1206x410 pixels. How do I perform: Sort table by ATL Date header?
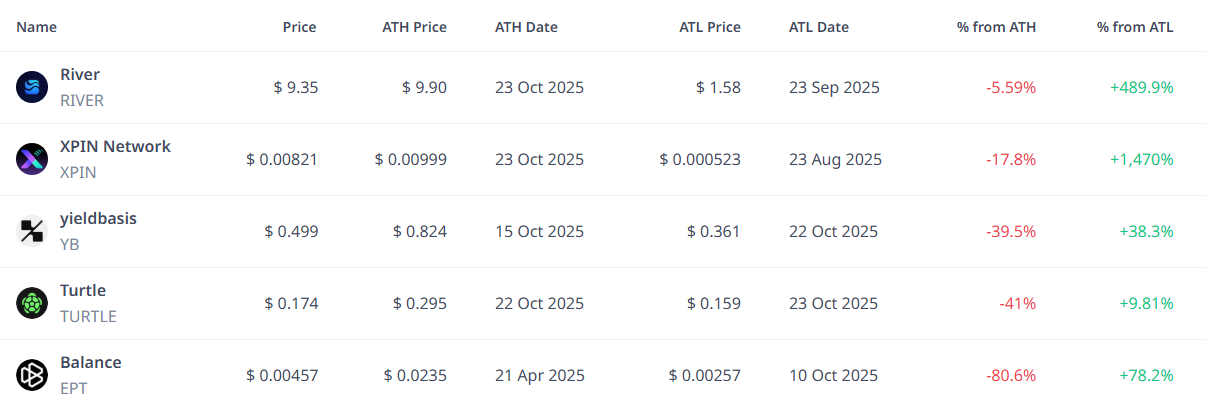pos(818,27)
